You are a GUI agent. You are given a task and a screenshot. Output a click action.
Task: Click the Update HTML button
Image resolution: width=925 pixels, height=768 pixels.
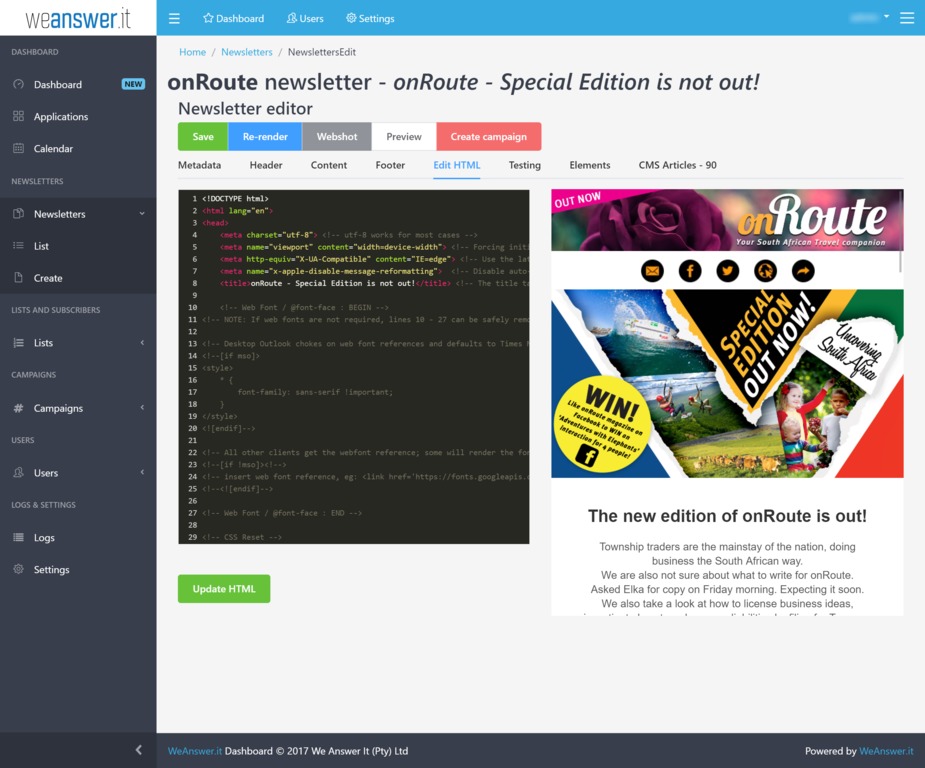224,589
